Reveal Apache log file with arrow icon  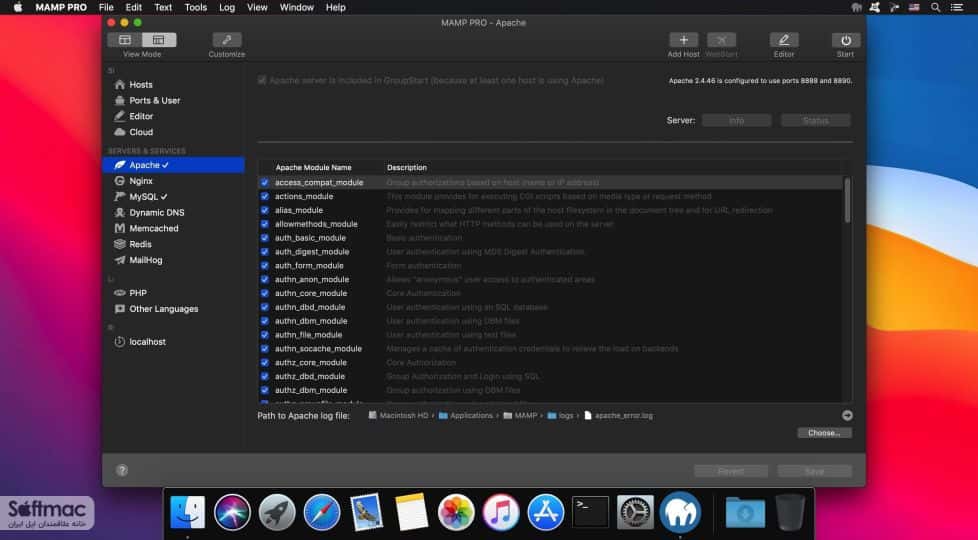click(847, 415)
